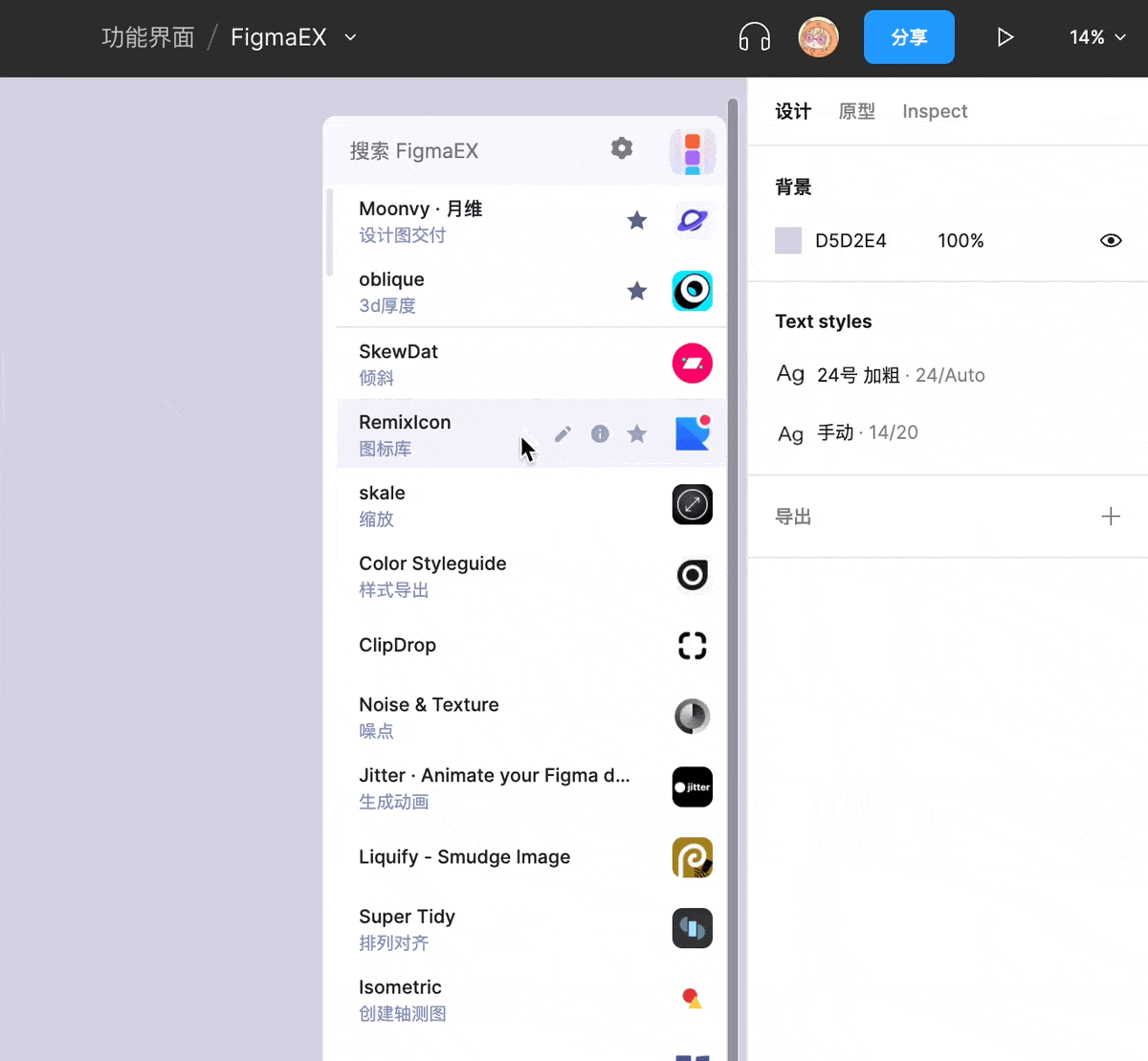Open audio chat with headphones icon

point(755,37)
